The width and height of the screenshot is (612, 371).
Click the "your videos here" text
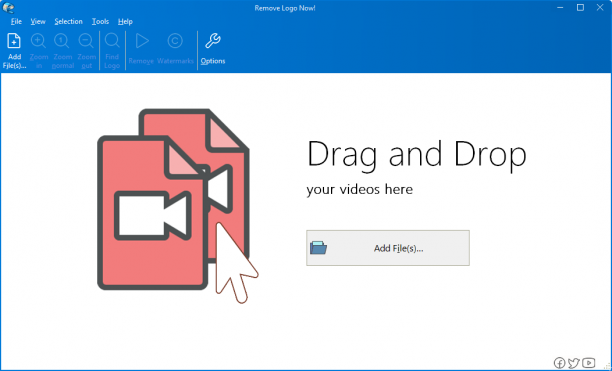click(359, 190)
